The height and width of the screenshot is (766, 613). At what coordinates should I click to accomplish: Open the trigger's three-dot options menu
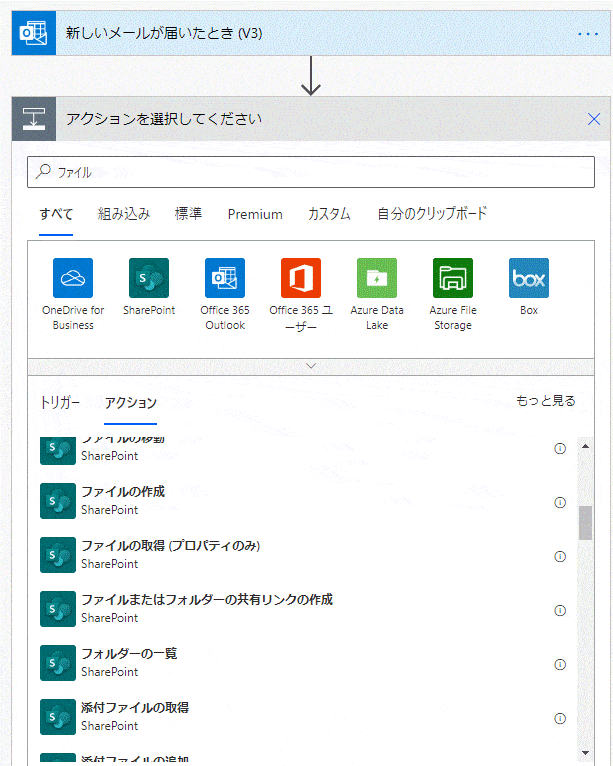point(587,34)
